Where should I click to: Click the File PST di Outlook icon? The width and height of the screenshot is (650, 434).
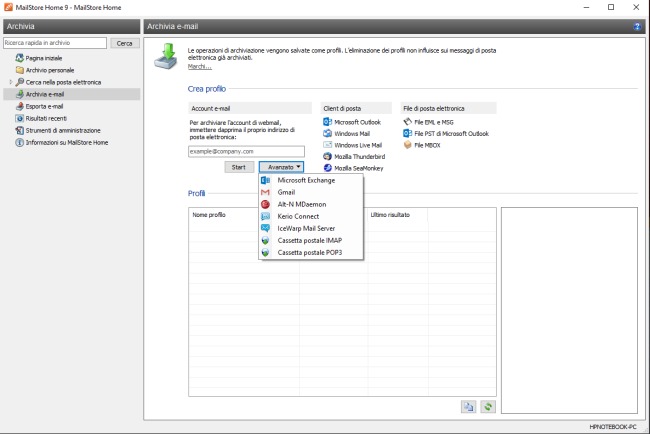(407, 133)
